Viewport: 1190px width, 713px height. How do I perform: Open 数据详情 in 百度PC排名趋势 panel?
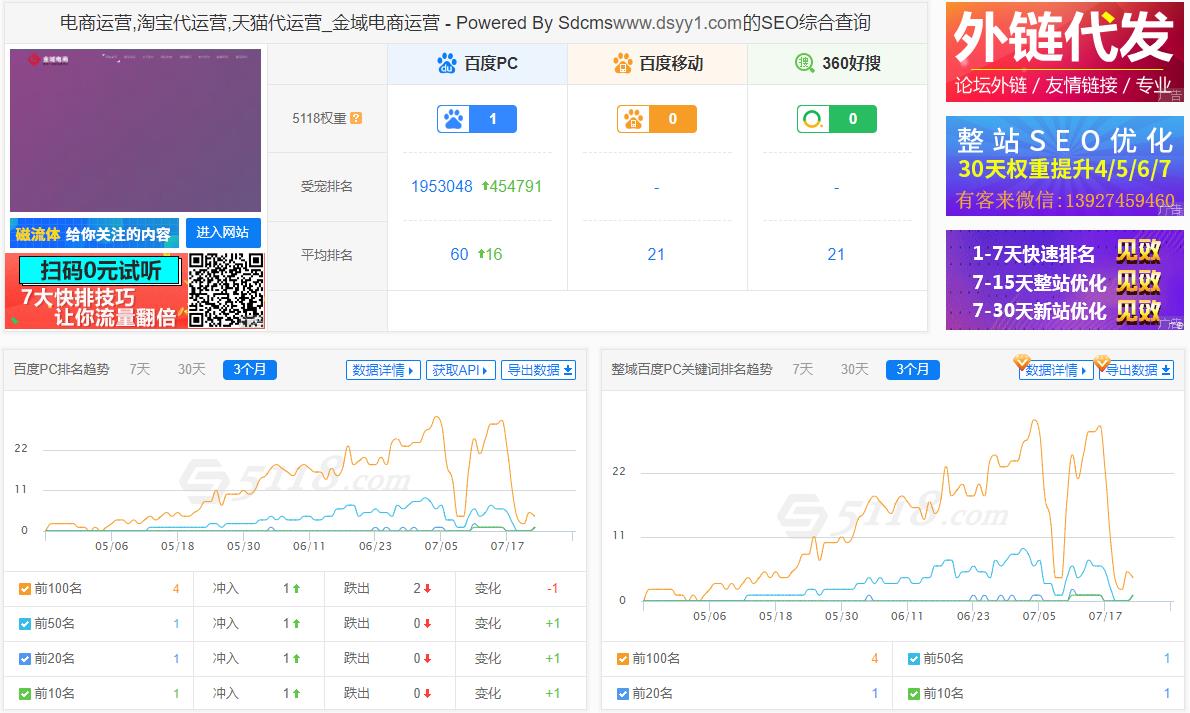[x=383, y=370]
